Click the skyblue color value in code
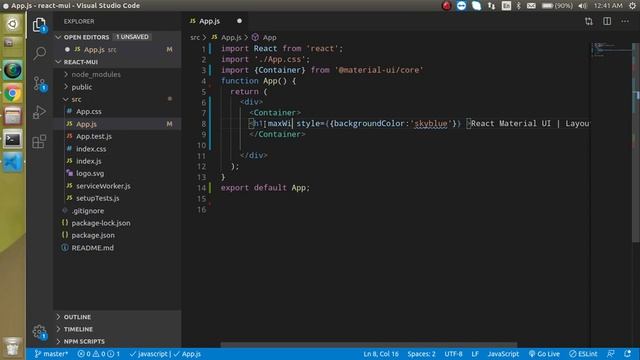Screen dimensions: 640x360 click(x=431, y=124)
